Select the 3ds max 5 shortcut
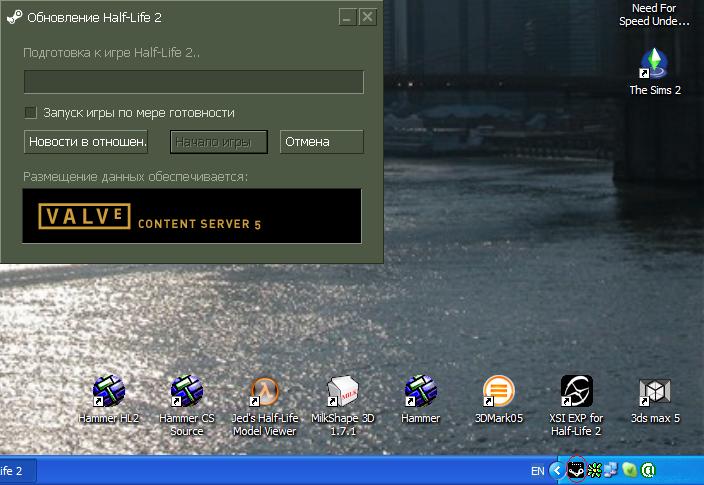704x485 pixels. pyautogui.click(x=655, y=399)
